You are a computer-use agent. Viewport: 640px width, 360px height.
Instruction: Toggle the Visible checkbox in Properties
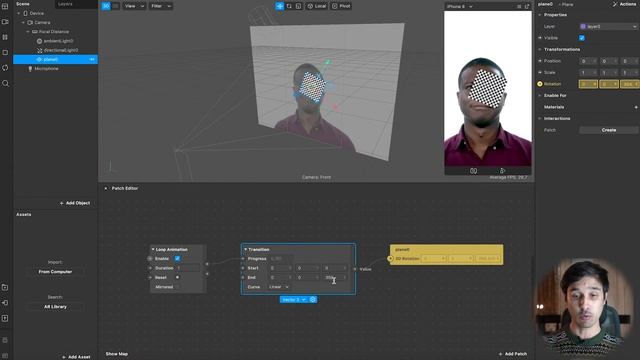coord(582,38)
